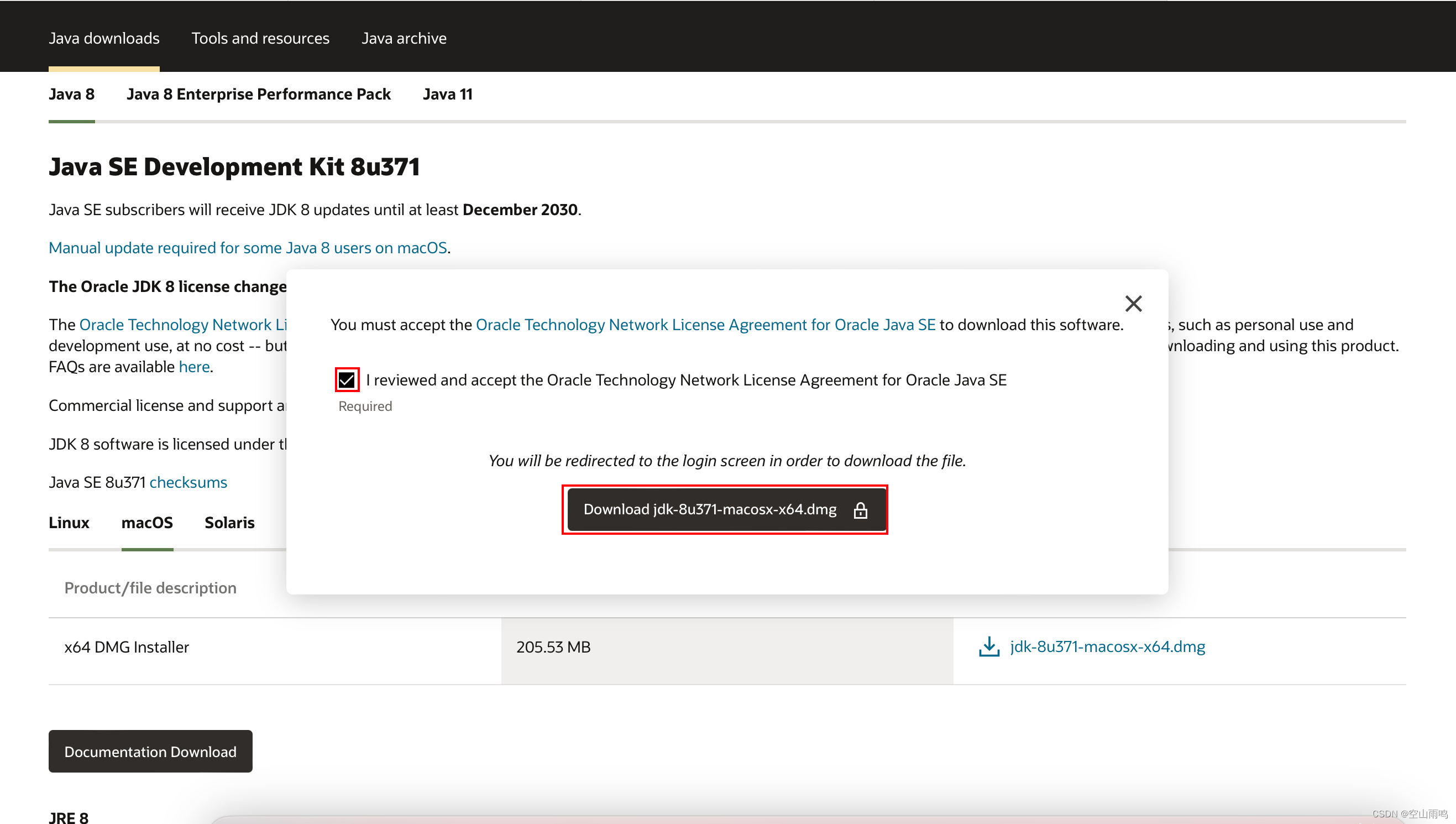
Task: Open the Java SE 8u371 checksums link
Action: (188, 482)
